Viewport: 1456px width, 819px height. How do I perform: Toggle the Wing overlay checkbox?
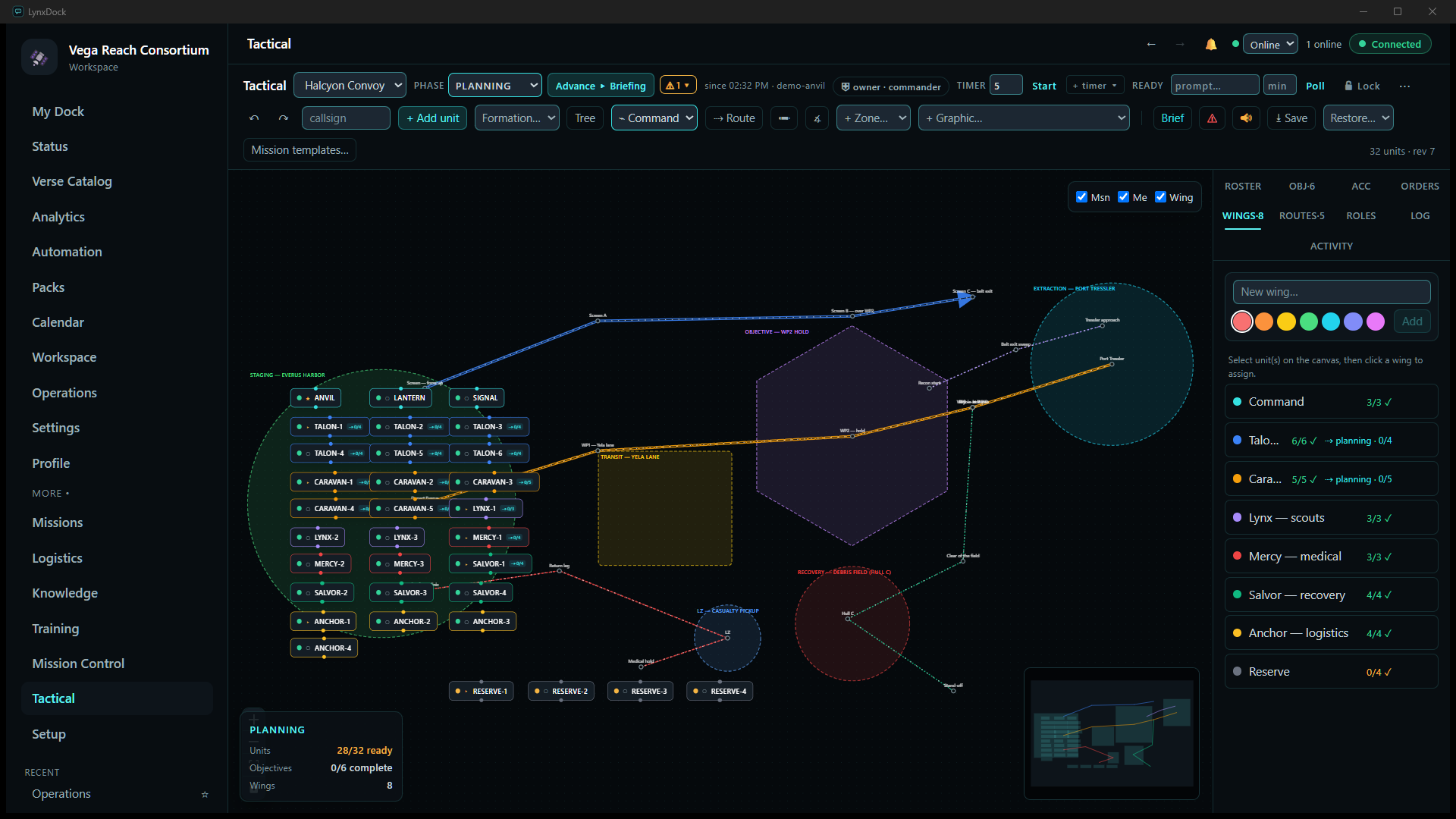[1160, 197]
